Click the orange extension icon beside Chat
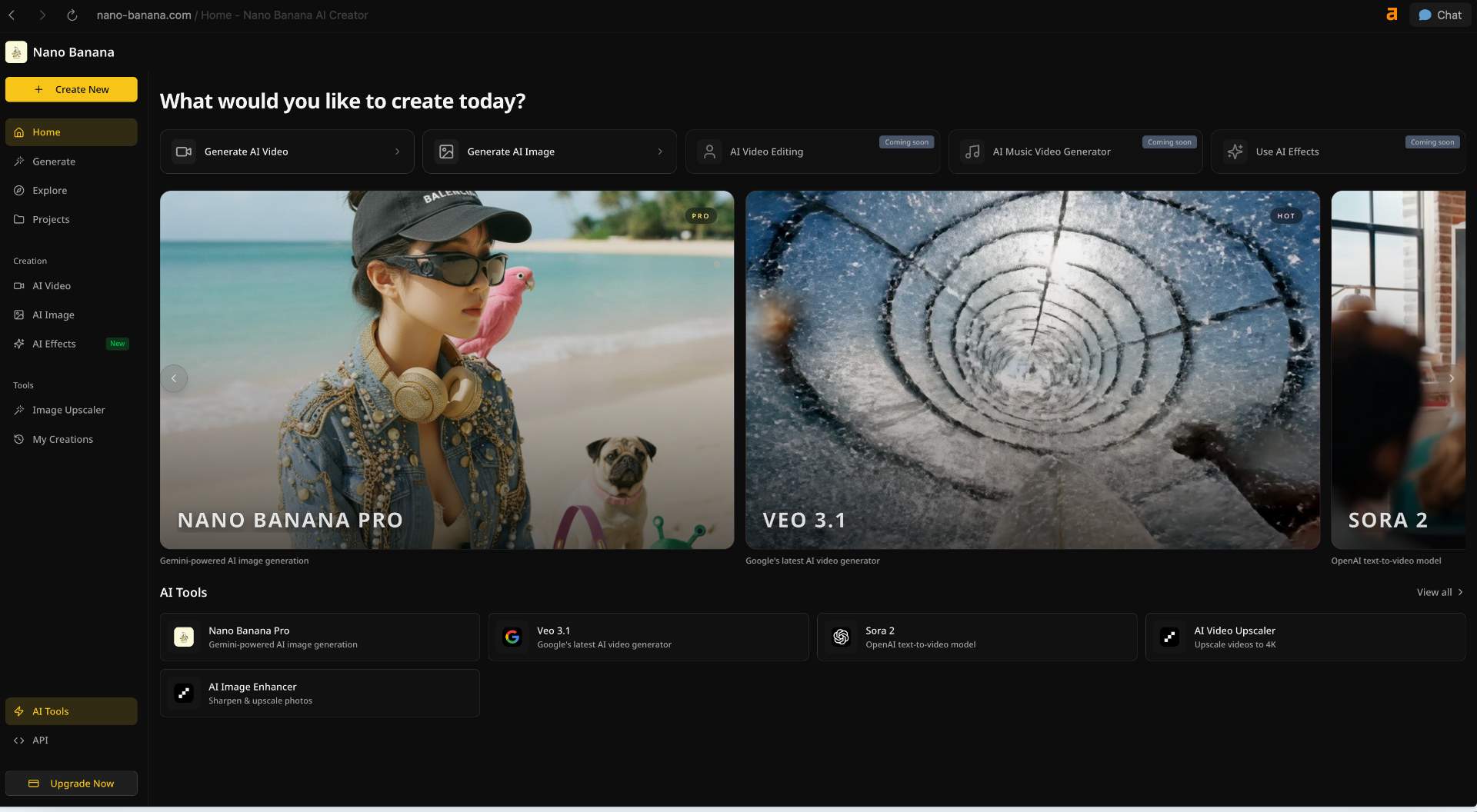The height and width of the screenshot is (812, 1477). [1391, 15]
